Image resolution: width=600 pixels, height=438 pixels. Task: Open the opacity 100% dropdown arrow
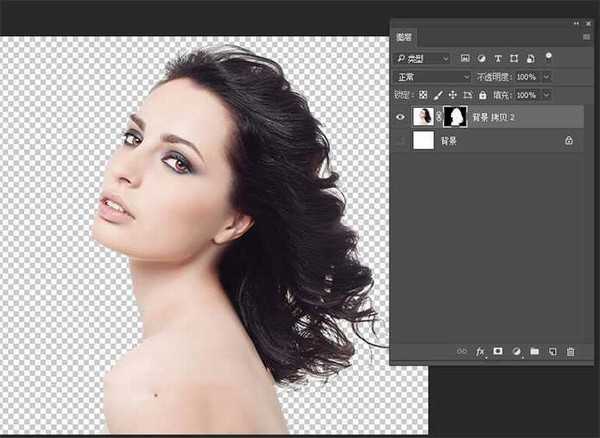547,77
